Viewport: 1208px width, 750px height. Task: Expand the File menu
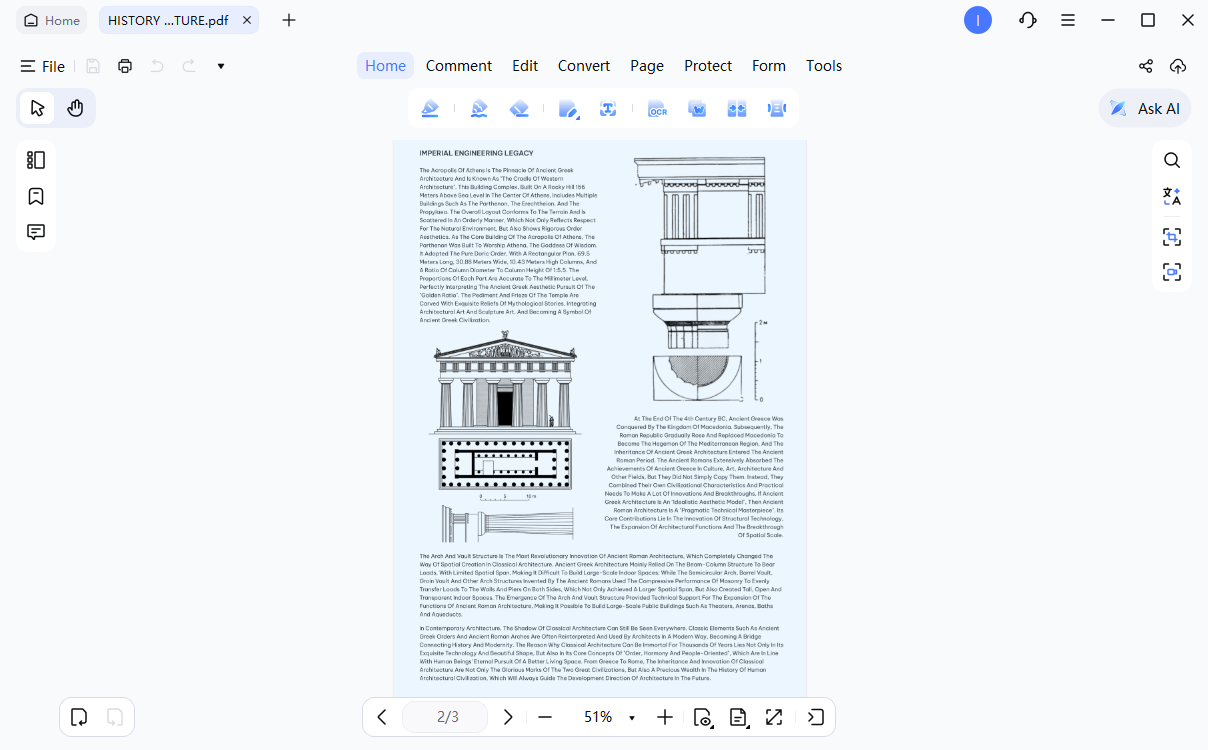pos(44,66)
